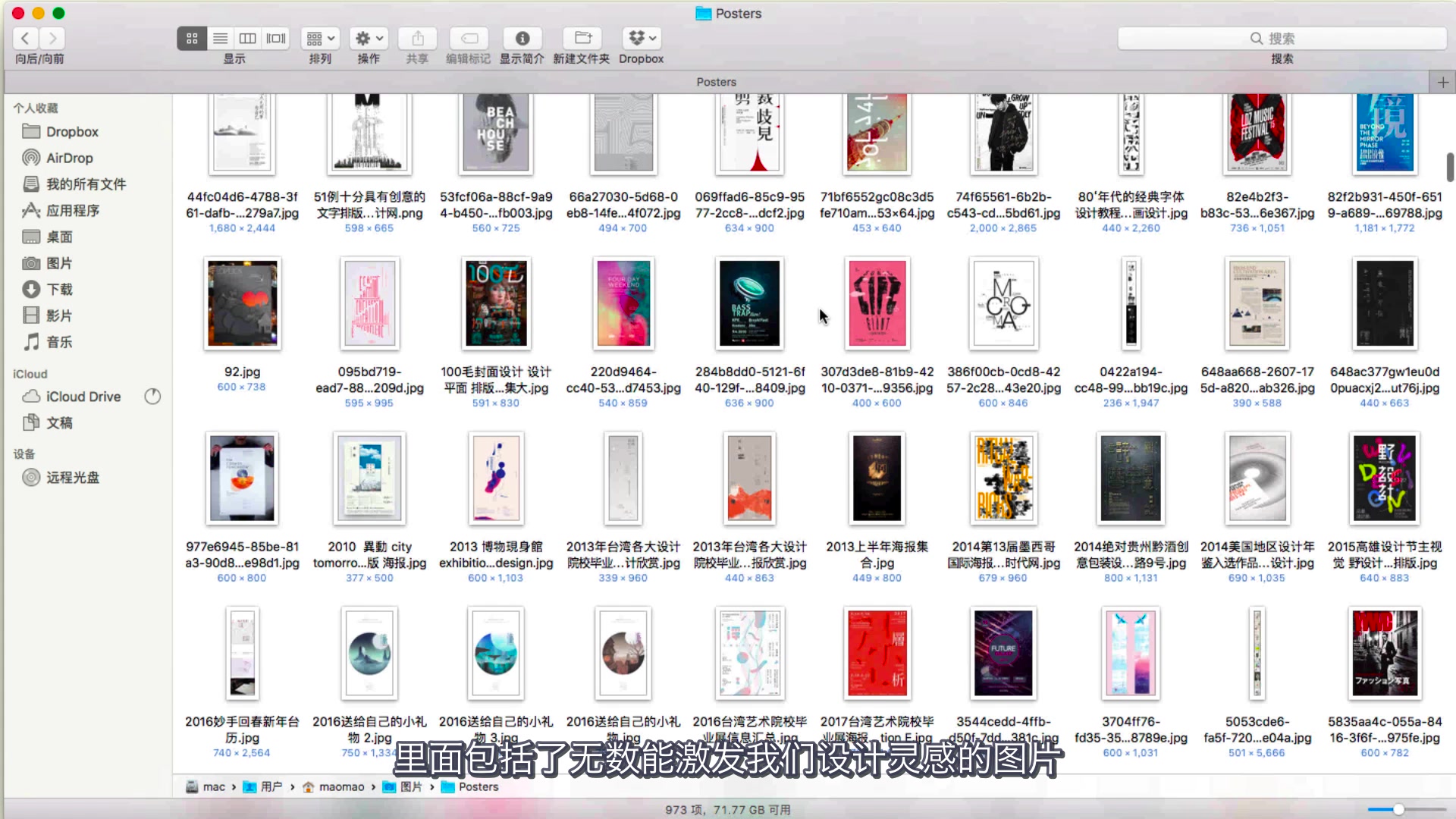Select the 92.jpg thumbnail

tap(243, 303)
